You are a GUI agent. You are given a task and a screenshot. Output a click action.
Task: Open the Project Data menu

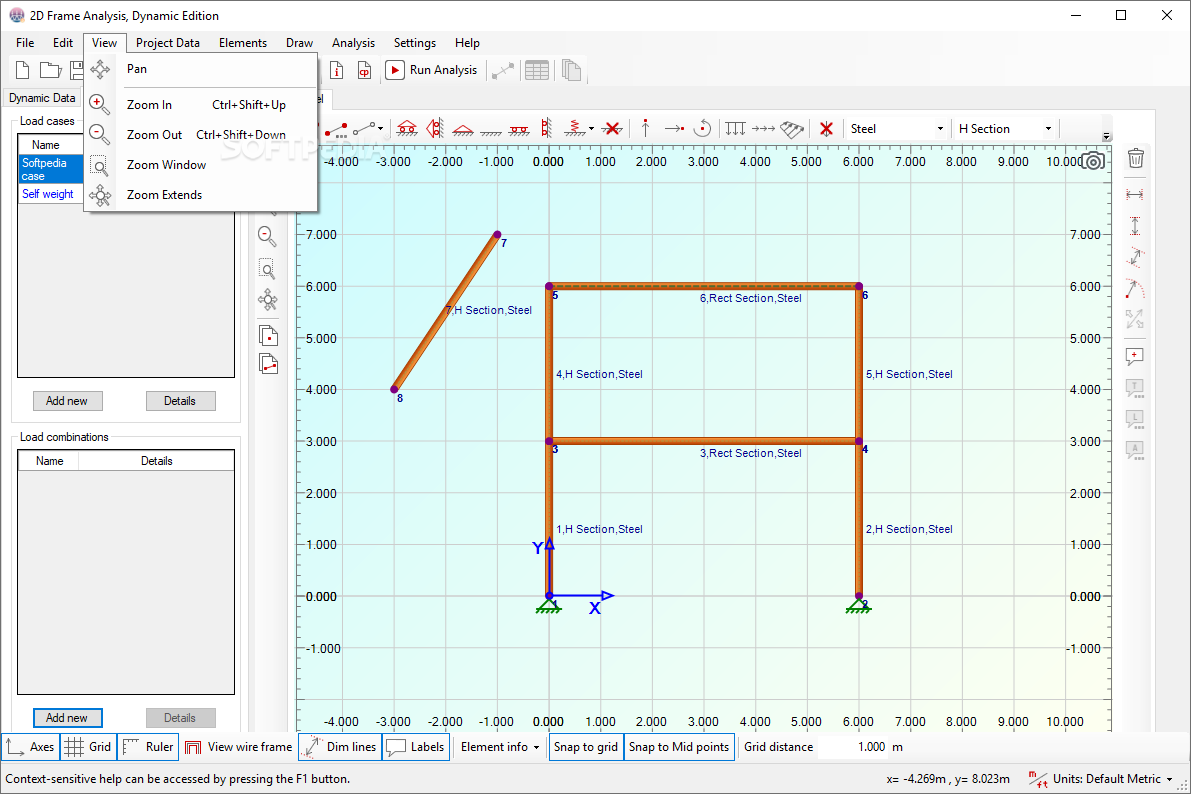168,43
